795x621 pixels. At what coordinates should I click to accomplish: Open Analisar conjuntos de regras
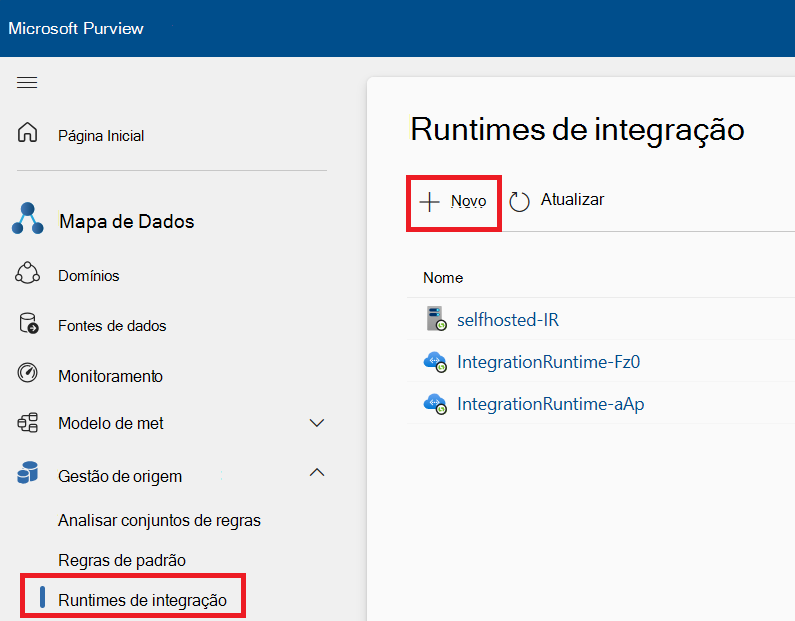159,520
